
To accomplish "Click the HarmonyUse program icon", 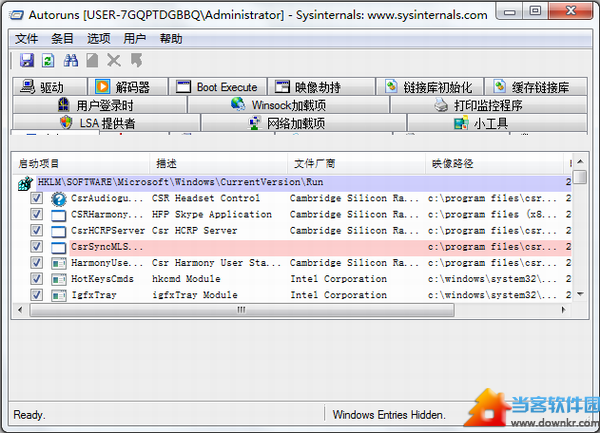I will tap(59, 263).
